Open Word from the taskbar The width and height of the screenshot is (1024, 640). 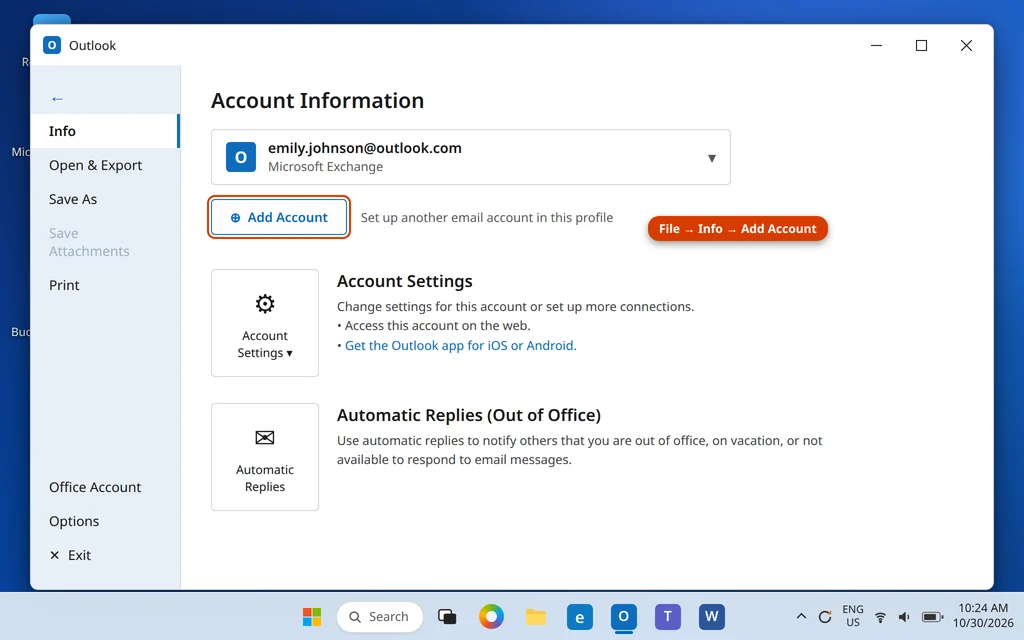pyautogui.click(x=712, y=617)
